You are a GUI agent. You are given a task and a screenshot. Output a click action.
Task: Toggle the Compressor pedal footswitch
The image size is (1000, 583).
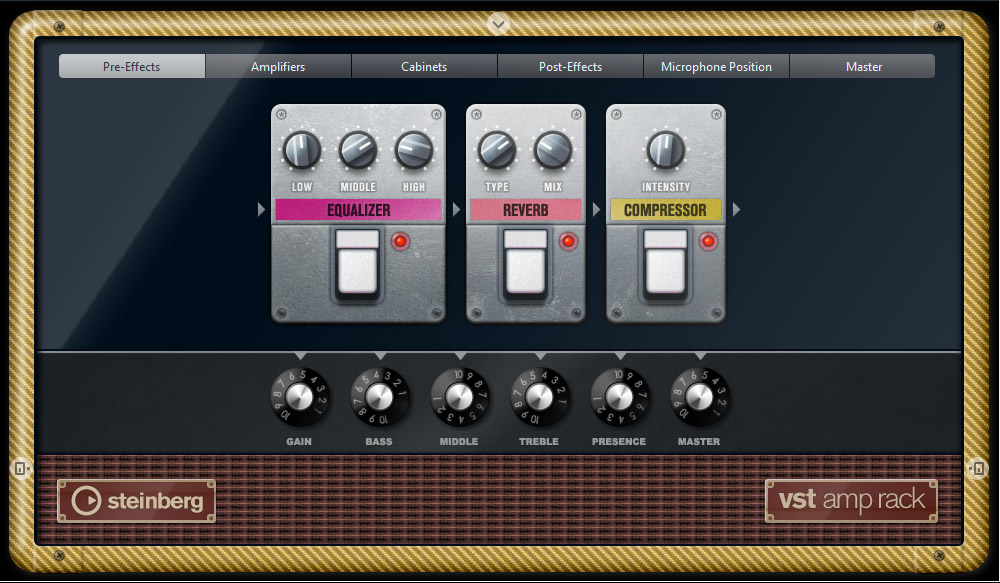[665, 264]
